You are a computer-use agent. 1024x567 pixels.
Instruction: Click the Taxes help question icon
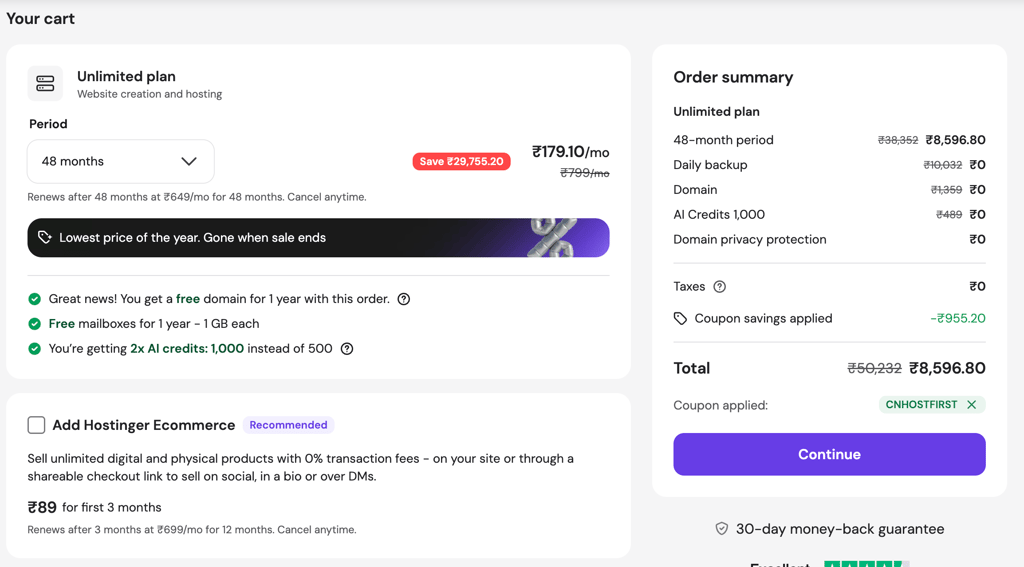[x=720, y=287]
